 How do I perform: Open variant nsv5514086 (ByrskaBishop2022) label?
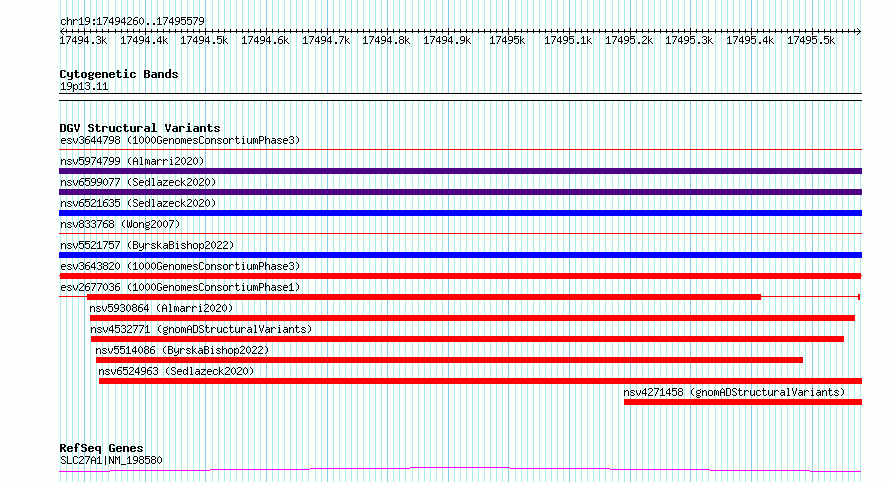click(x=182, y=350)
